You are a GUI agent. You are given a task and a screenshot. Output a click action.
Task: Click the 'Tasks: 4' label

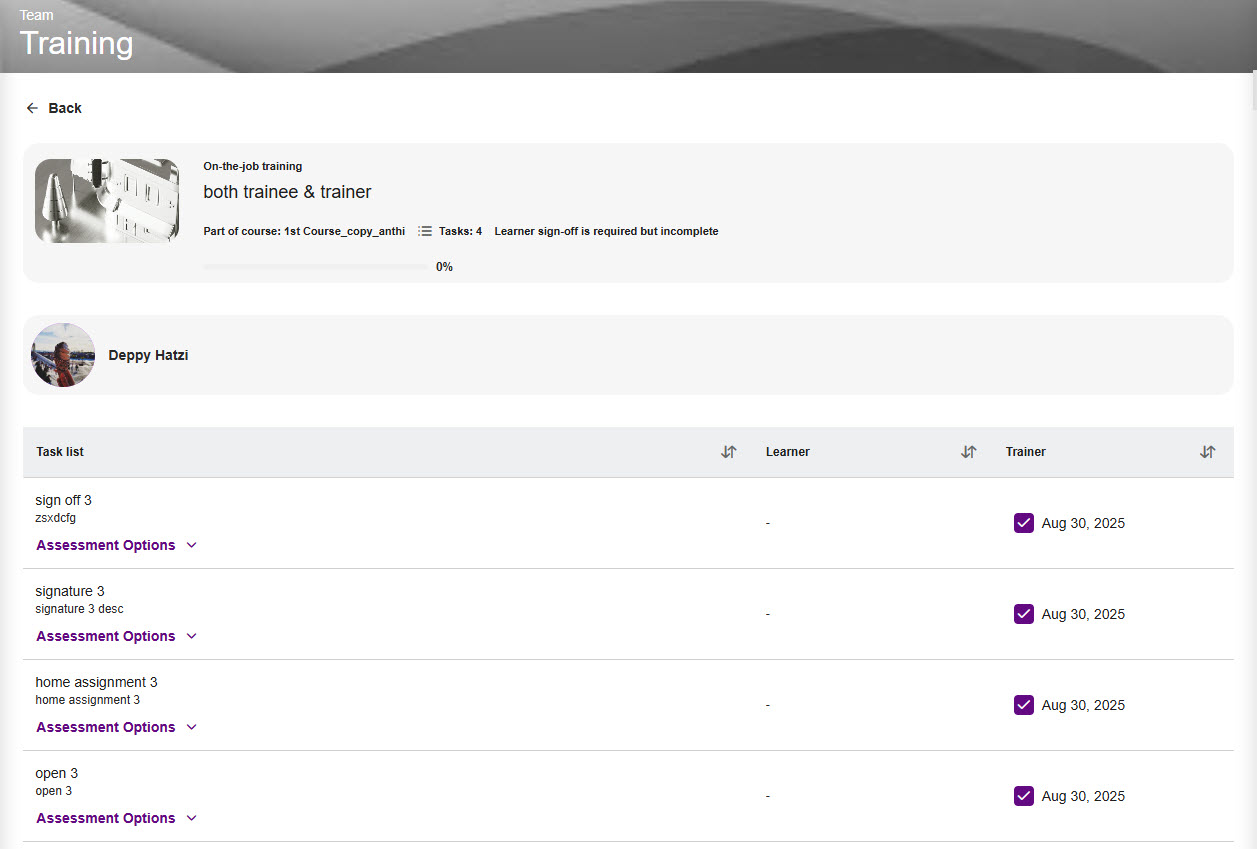pos(460,231)
